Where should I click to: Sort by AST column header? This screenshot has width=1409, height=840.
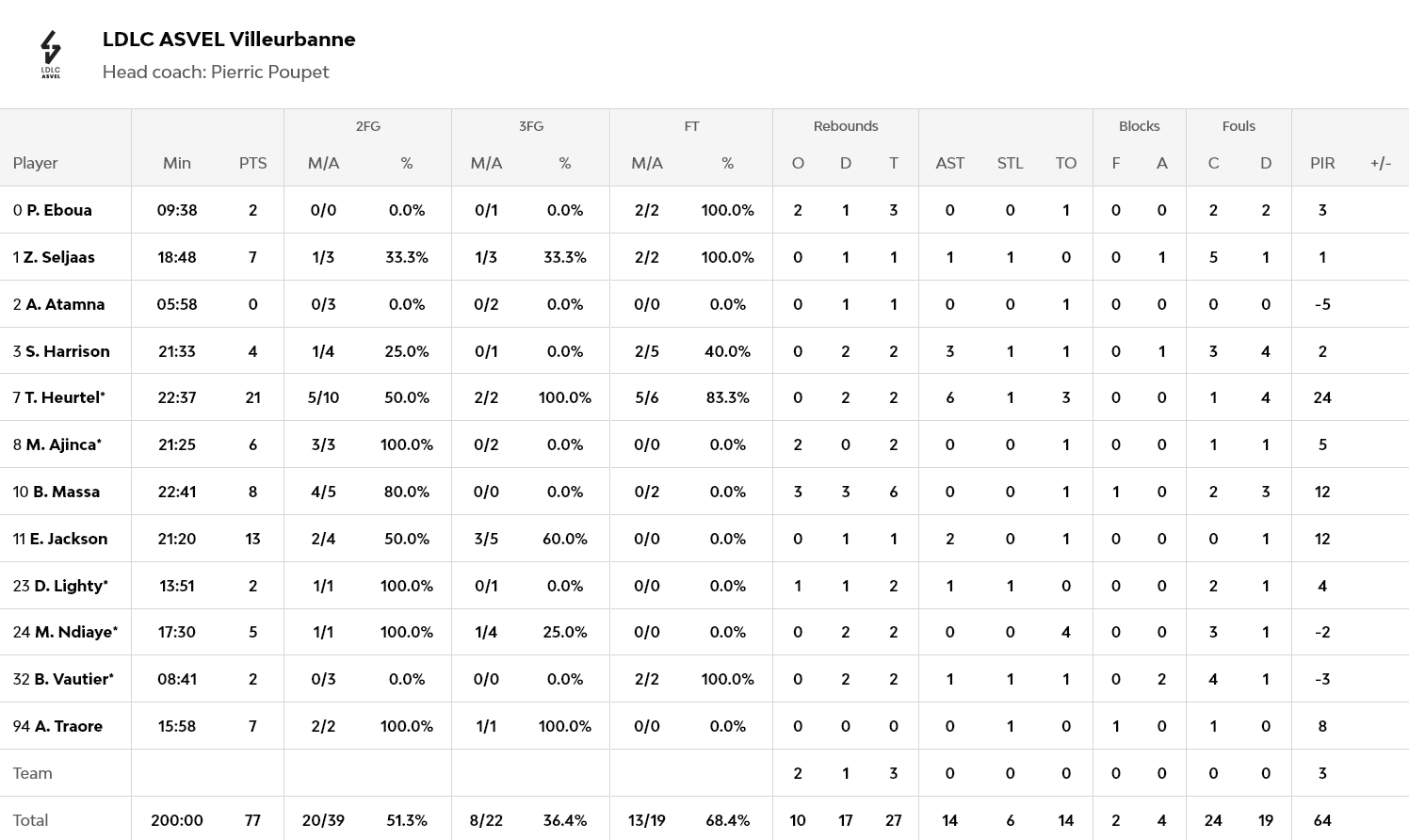coord(949,163)
